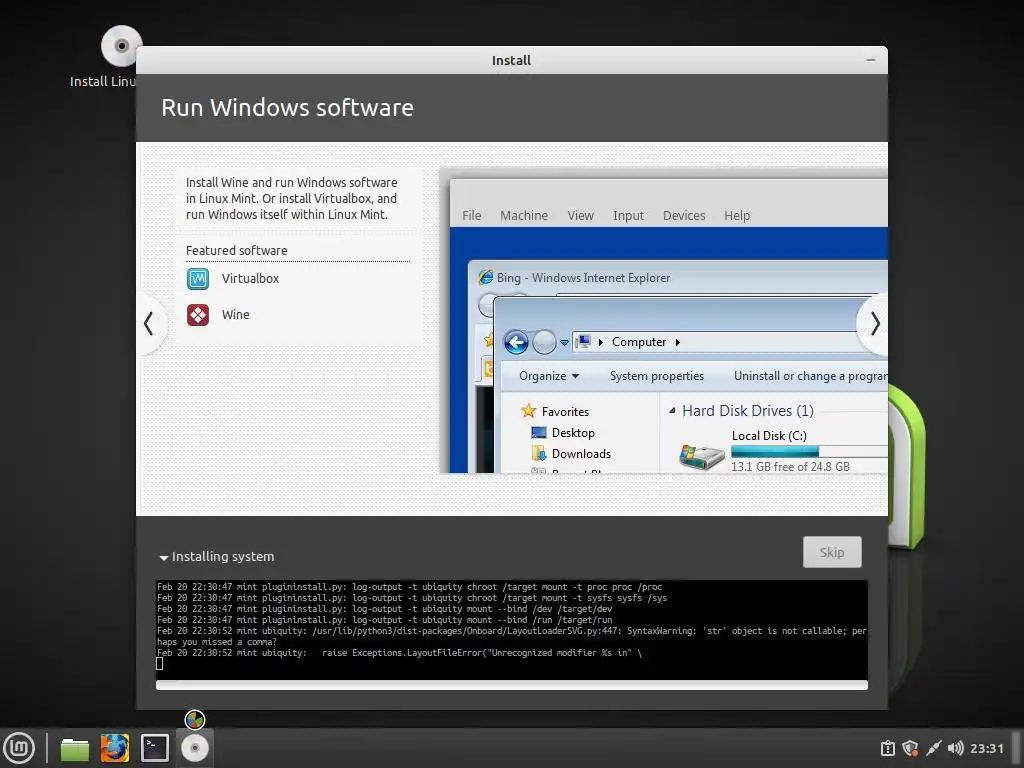Click the Wine featured software icon
Viewport: 1024px width, 768px height.
click(198, 315)
